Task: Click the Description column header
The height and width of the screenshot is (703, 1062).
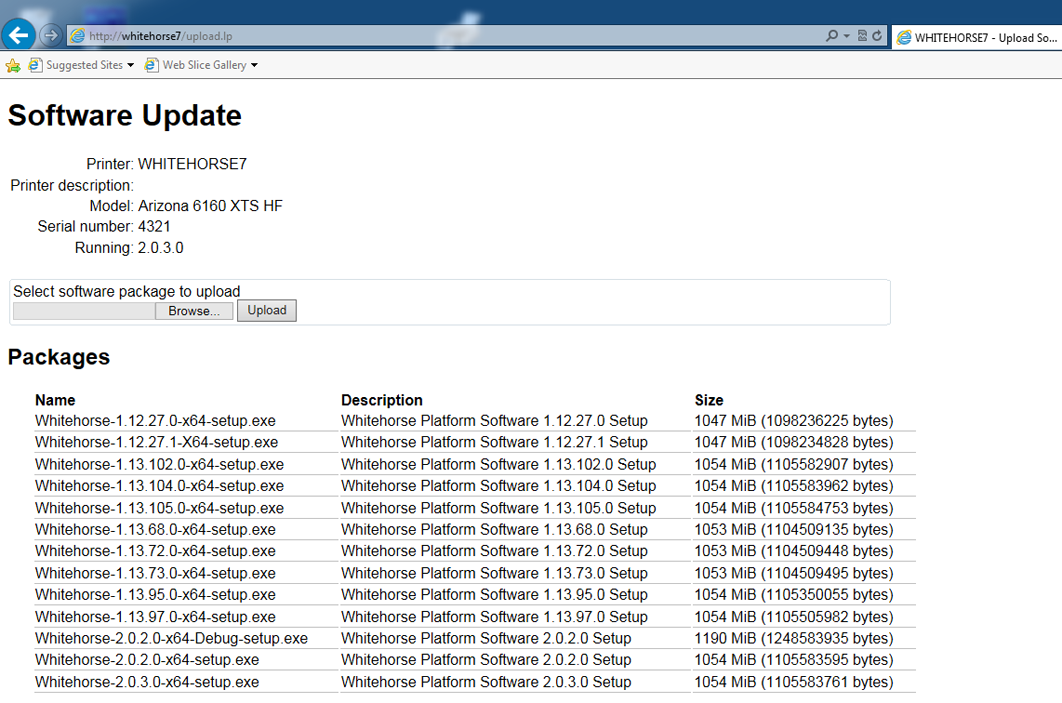Action: tap(382, 400)
